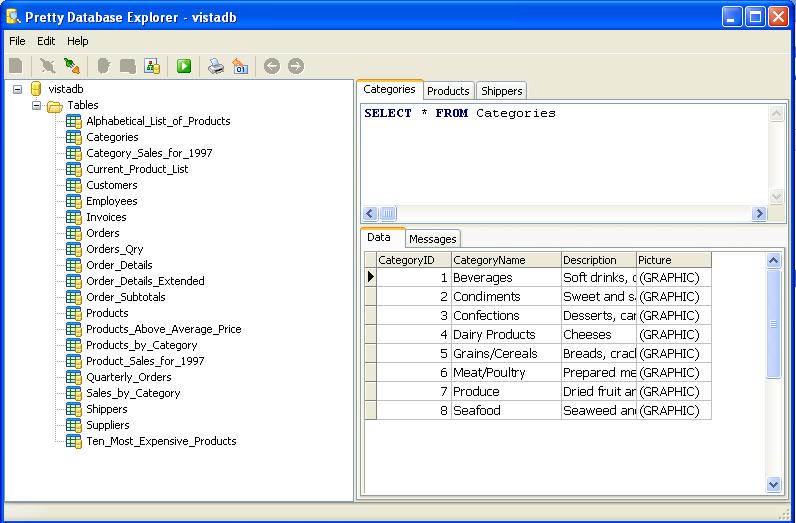Click the back arrow navigation icon
Viewport: 796px width, 523px height.
(x=271, y=66)
